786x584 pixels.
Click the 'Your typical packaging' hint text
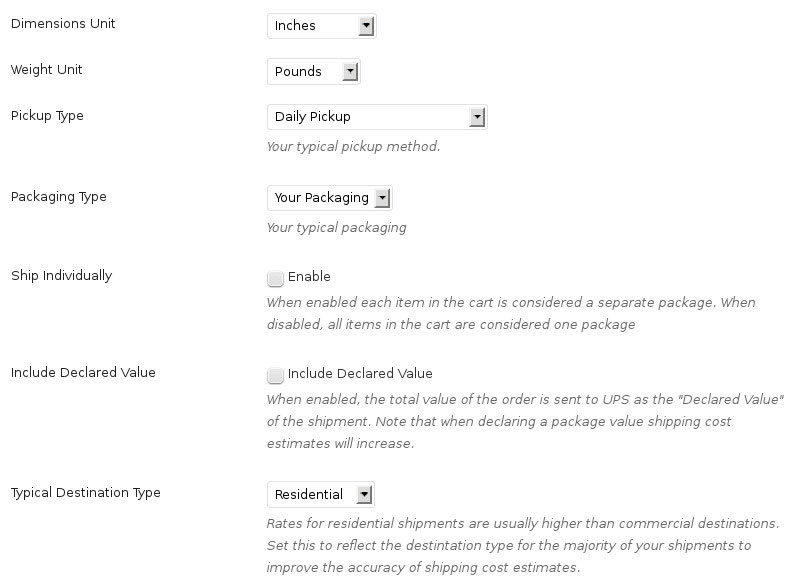tap(336, 228)
